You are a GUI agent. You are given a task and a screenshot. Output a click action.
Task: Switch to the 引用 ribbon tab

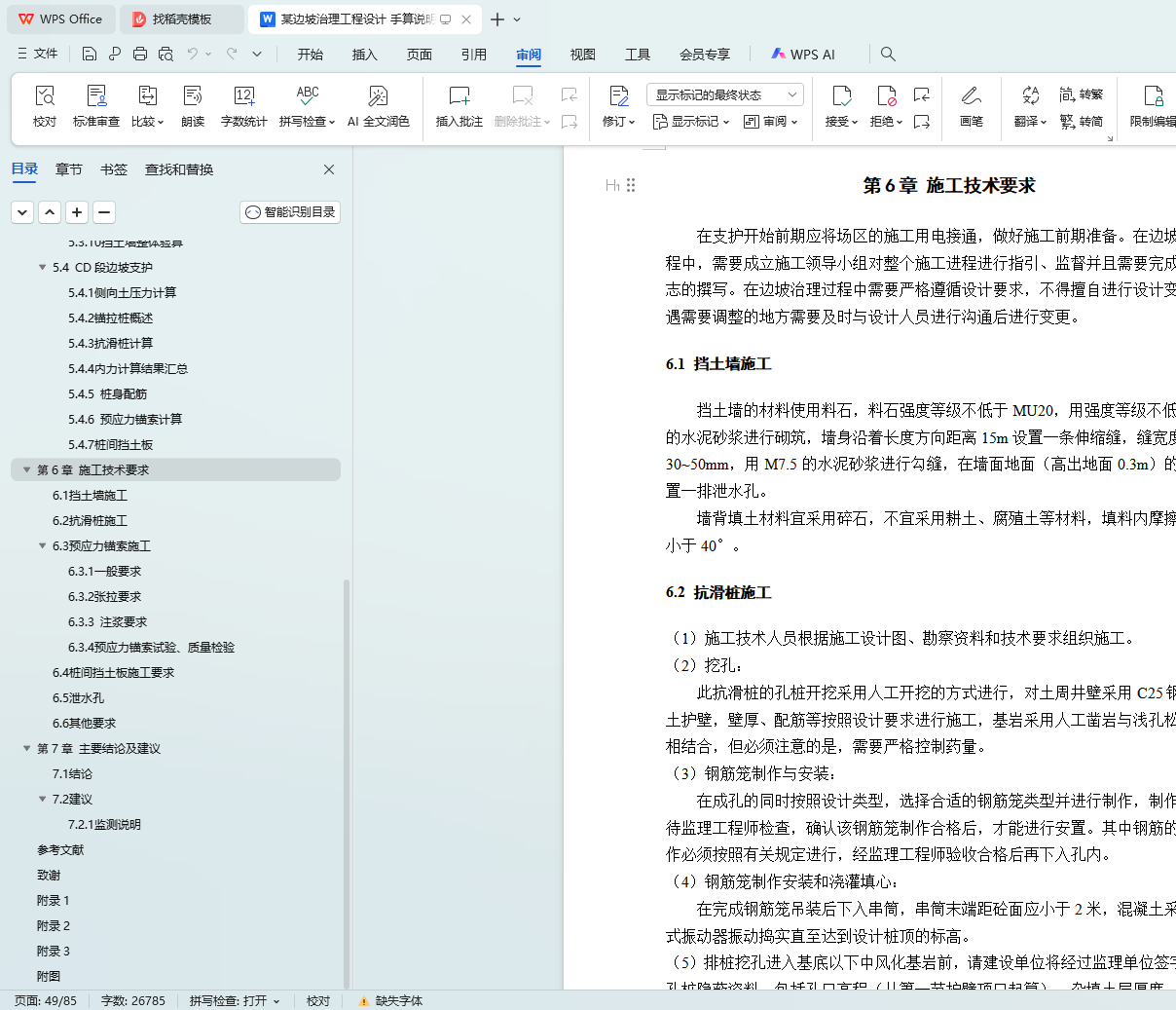click(x=474, y=55)
